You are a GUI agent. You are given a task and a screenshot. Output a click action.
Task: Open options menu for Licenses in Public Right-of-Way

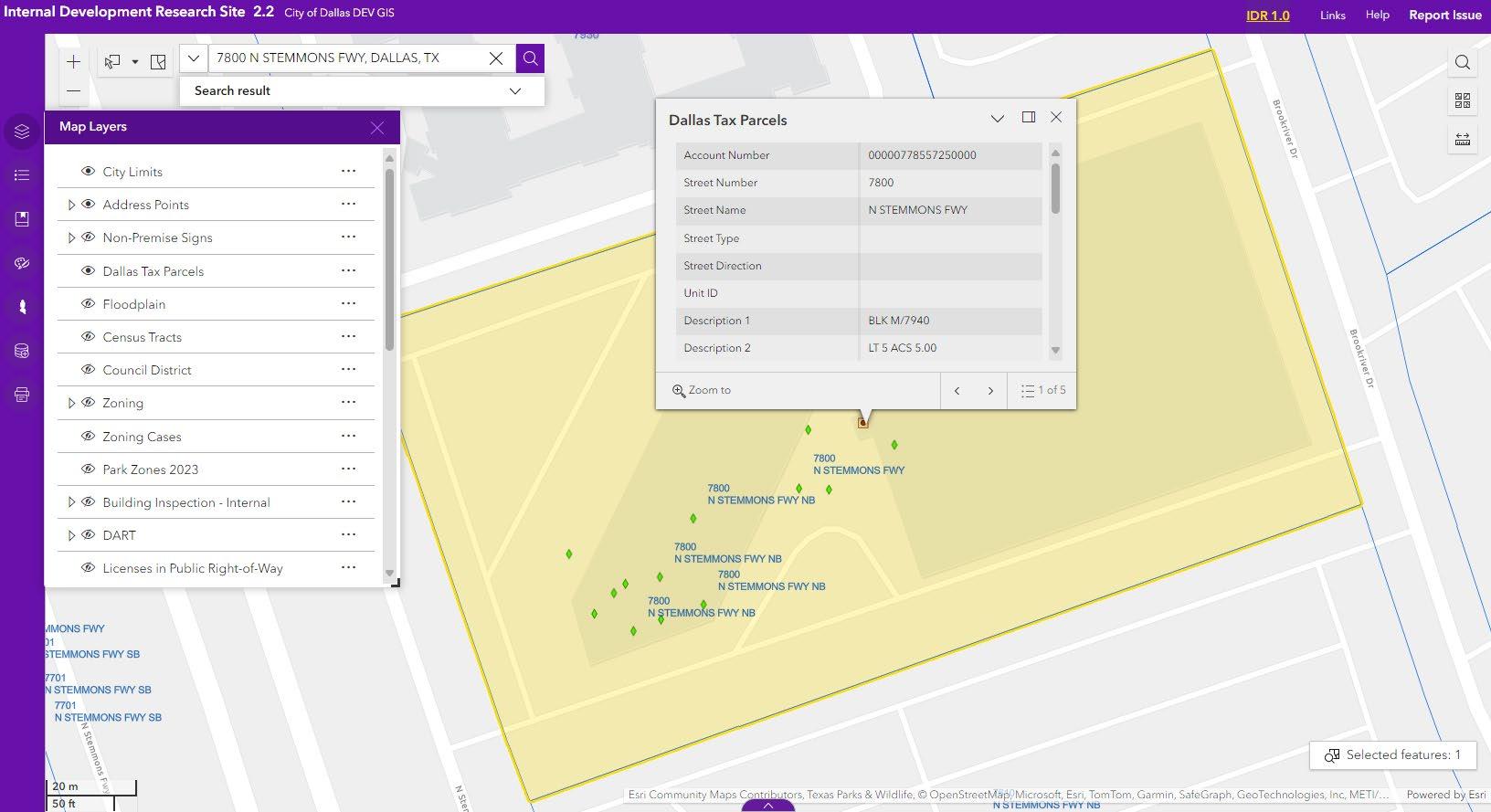348,567
